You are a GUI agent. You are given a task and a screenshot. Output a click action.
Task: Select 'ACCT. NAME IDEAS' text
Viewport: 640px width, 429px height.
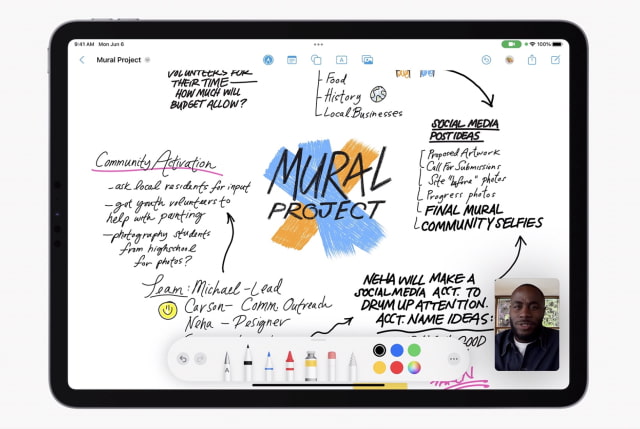pyautogui.click(x=435, y=319)
